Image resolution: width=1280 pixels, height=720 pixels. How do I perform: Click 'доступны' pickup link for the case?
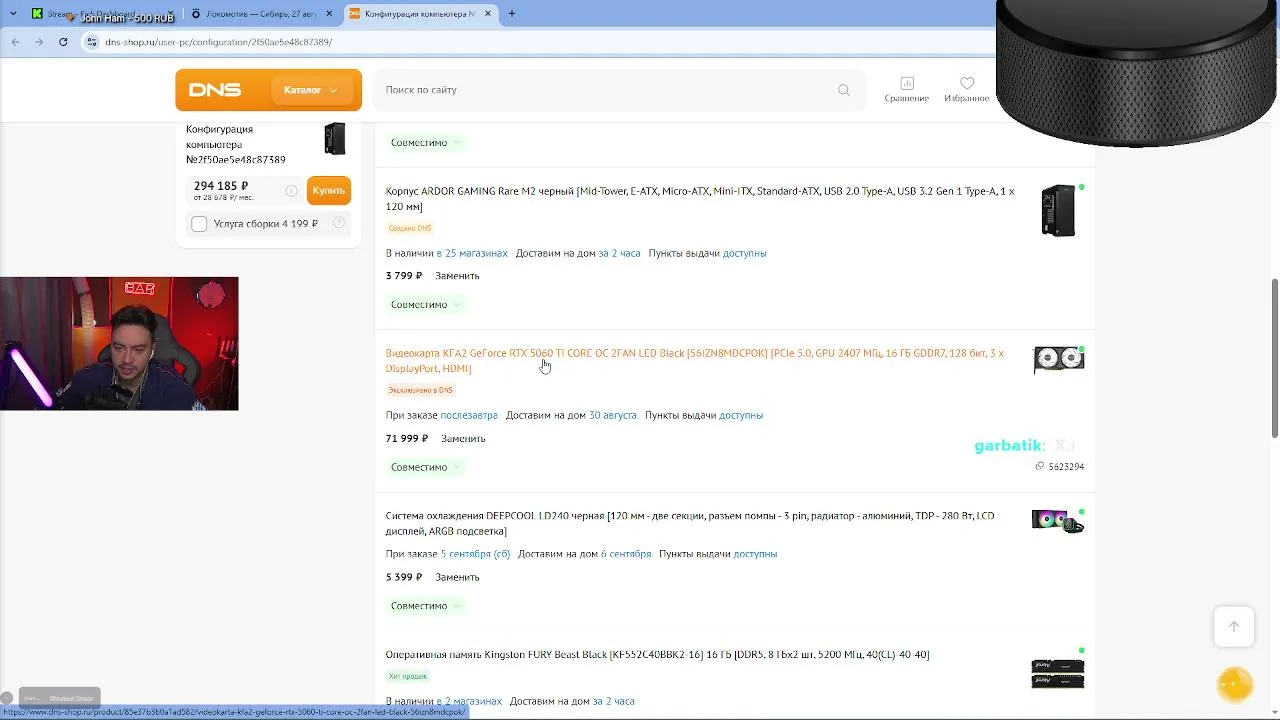(744, 254)
